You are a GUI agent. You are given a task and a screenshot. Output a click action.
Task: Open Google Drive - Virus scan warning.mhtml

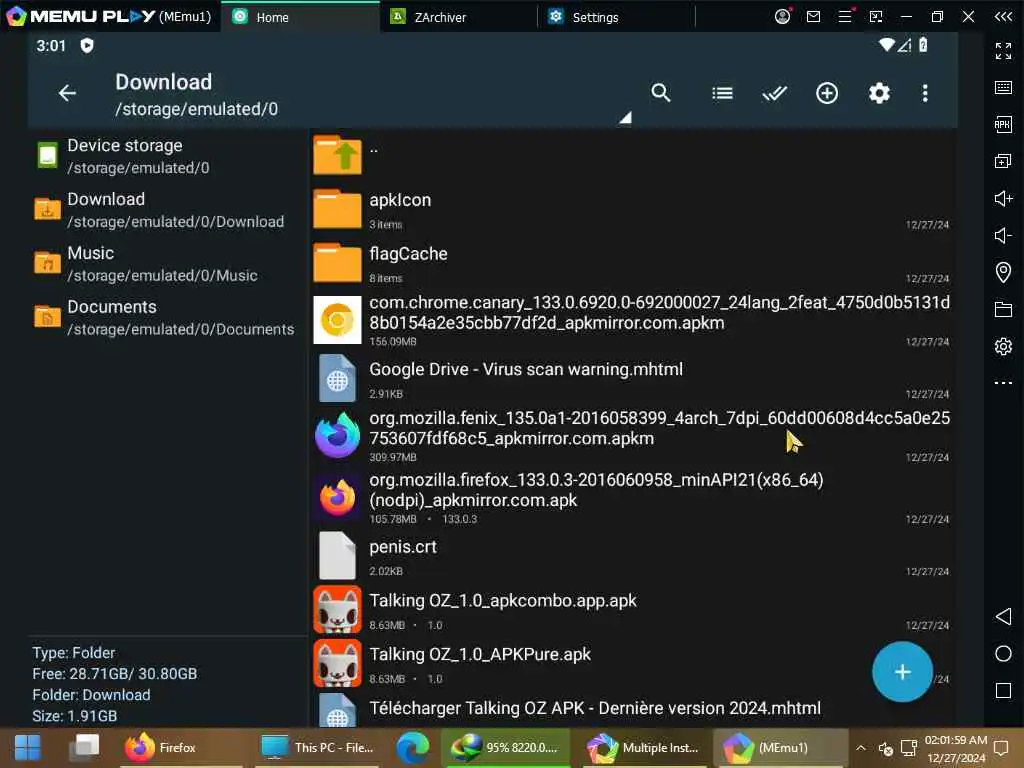[x=632, y=379]
